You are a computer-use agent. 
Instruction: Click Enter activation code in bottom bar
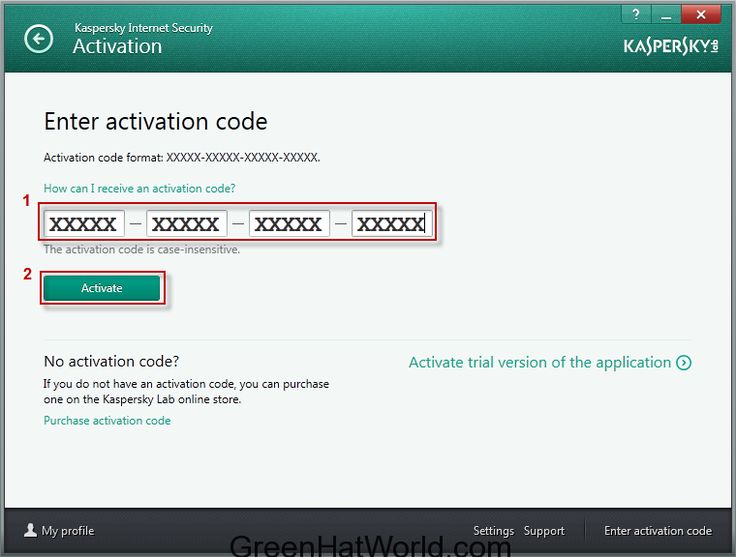point(658,531)
